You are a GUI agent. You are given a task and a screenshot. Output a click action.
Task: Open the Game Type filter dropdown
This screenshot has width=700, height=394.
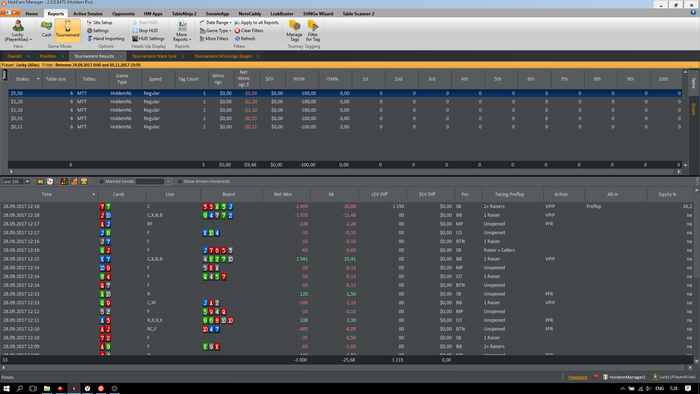coord(216,30)
